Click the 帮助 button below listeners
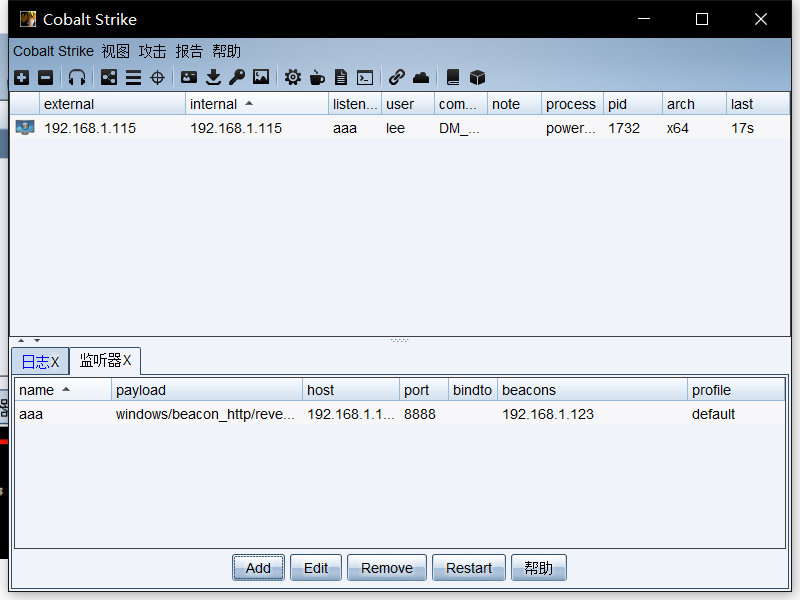Screen dimensions: 800x600 539,568
